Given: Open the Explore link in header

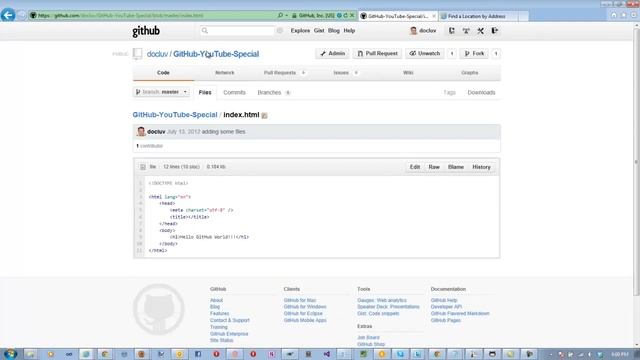Looking at the screenshot, I should (x=300, y=31).
